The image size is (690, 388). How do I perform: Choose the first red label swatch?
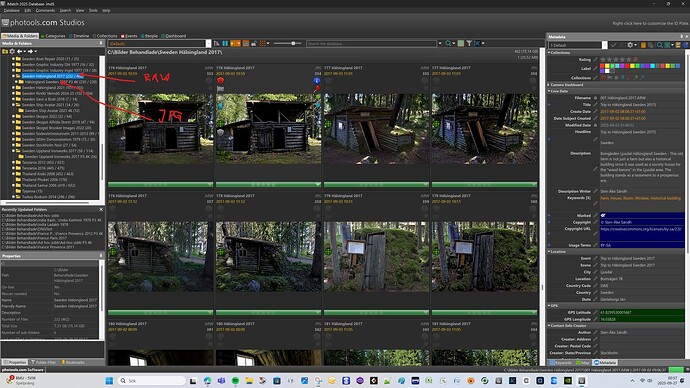click(x=602, y=66)
